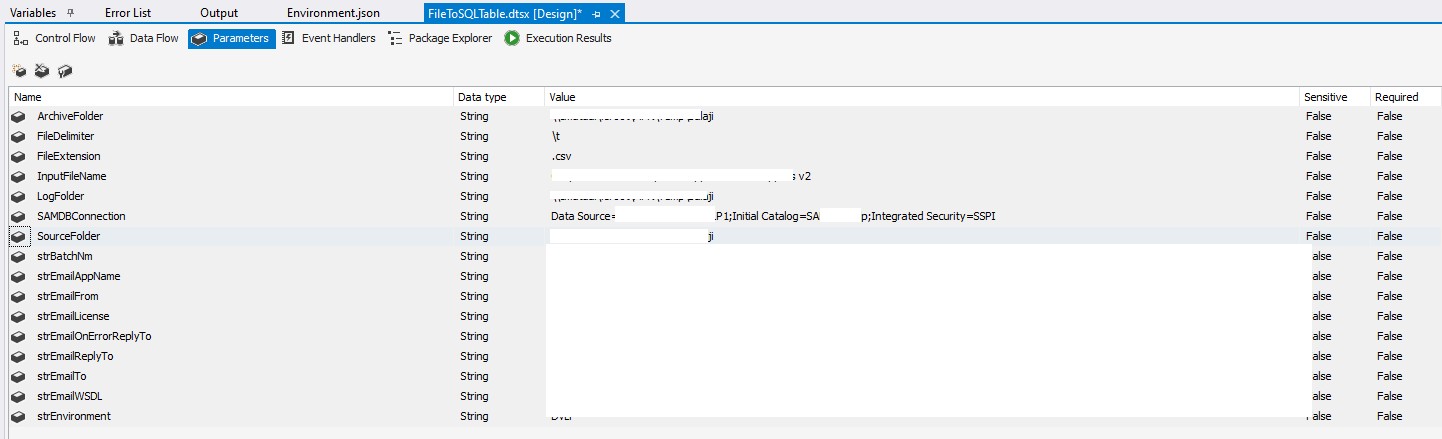Sort by the Required column header
1442x439 pixels.
[1404, 97]
